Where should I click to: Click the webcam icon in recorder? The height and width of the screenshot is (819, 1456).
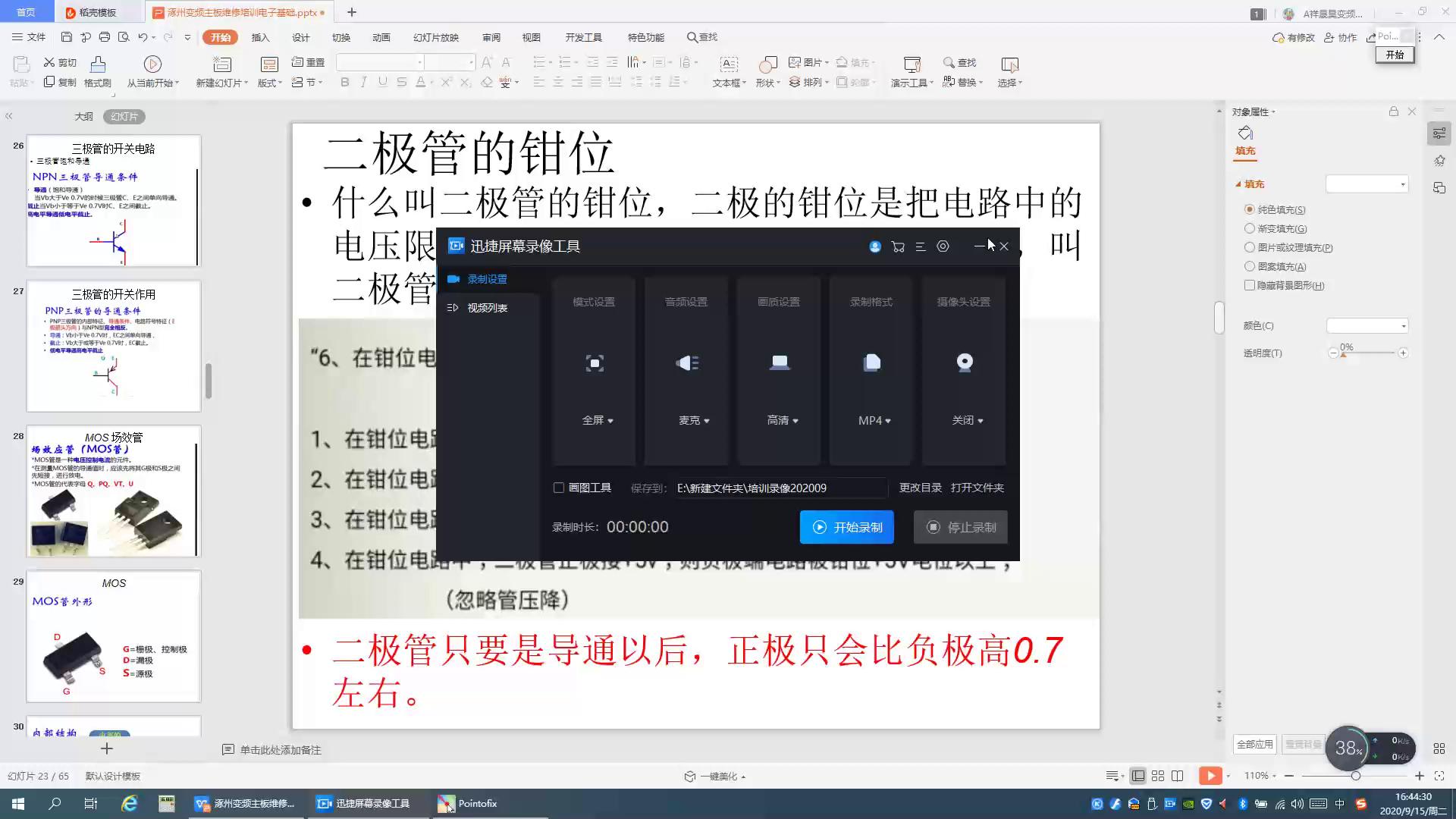(965, 362)
